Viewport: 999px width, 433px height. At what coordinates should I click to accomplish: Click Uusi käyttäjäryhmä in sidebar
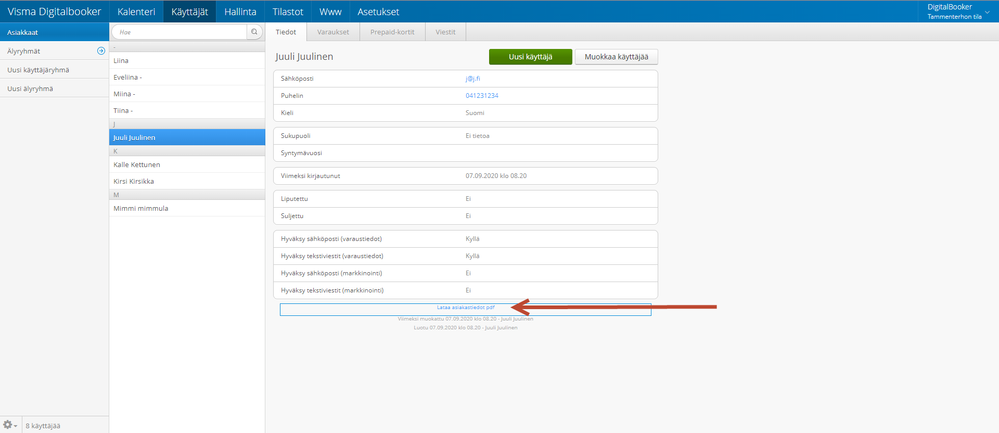click(54, 69)
